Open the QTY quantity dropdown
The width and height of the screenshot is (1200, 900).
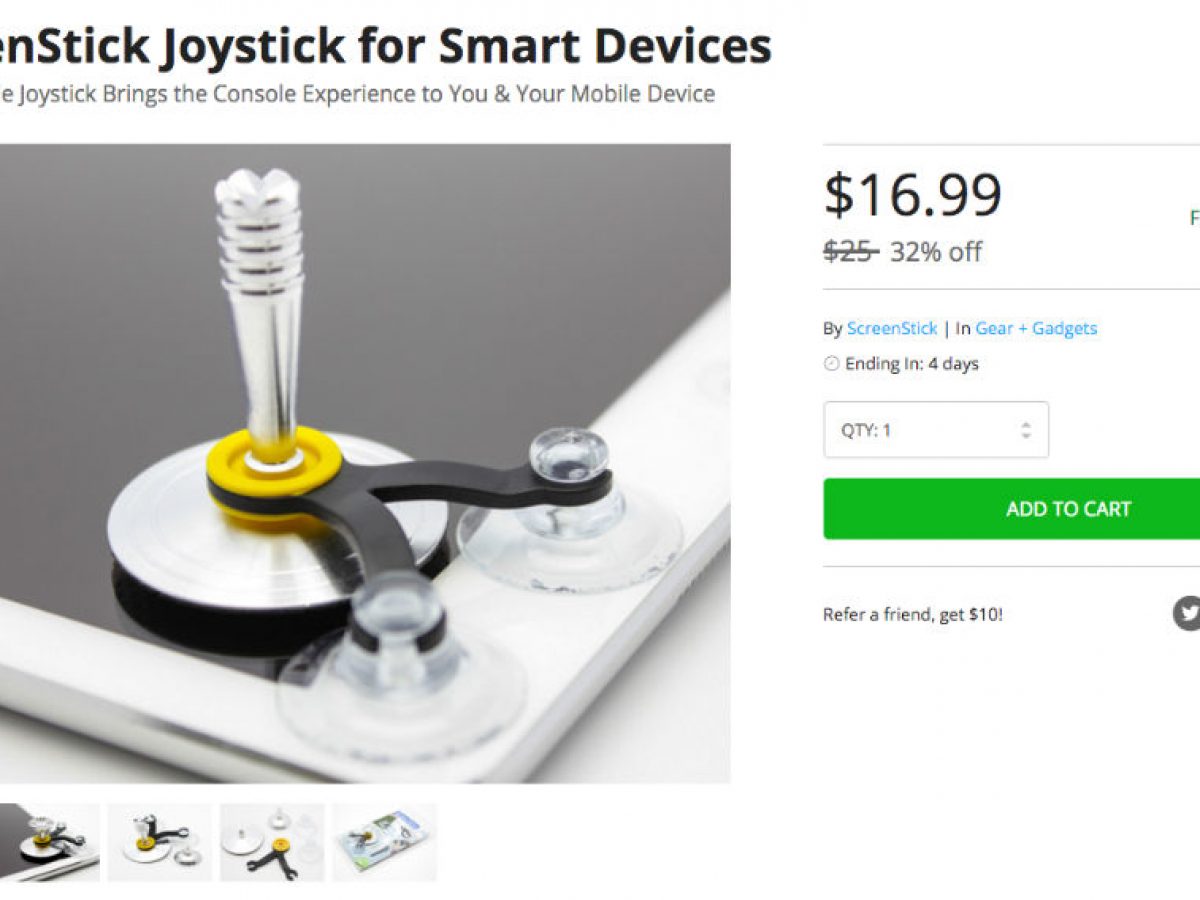(x=936, y=430)
